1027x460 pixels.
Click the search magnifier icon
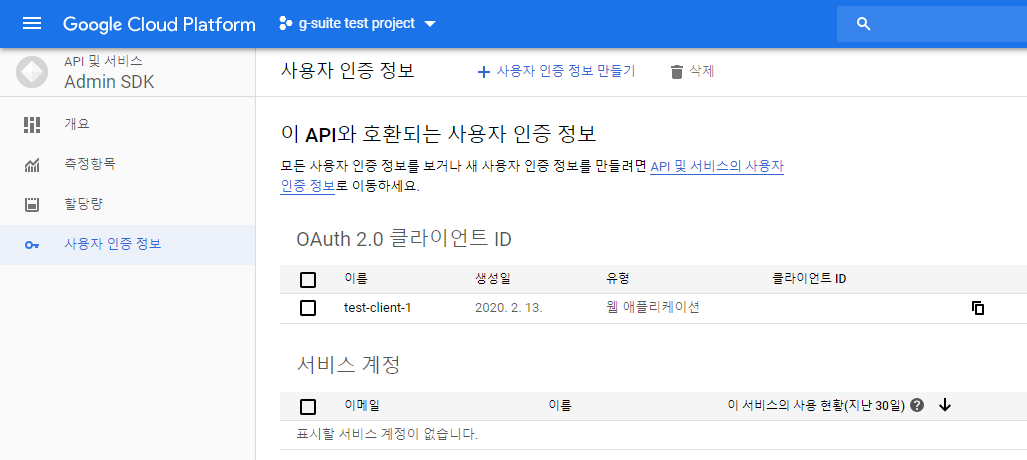pyautogui.click(x=863, y=24)
